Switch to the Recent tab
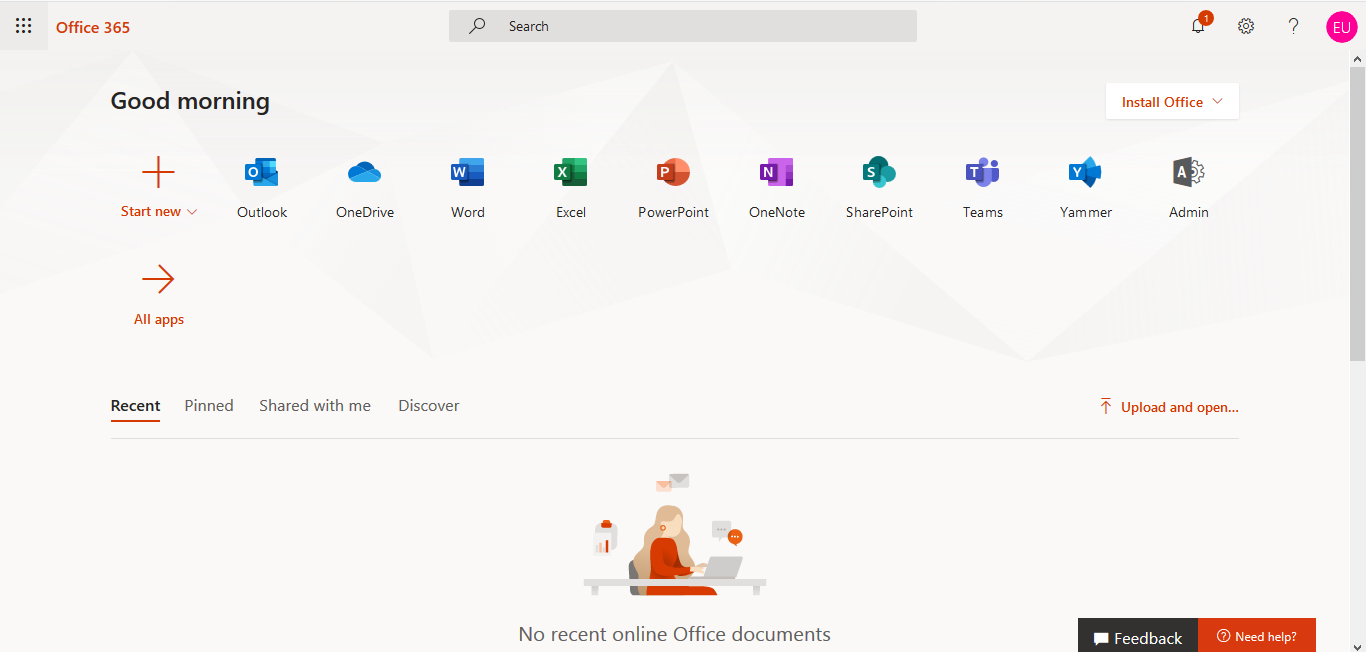This screenshot has width=1366, height=652. tap(135, 406)
